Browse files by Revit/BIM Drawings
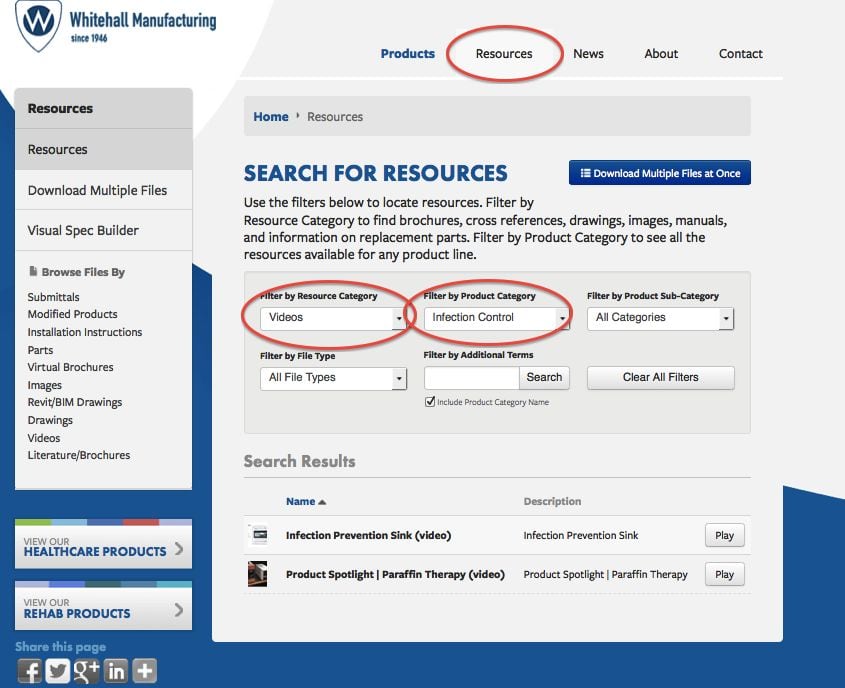This screenshot has width=845, height=688. point(75,402)
